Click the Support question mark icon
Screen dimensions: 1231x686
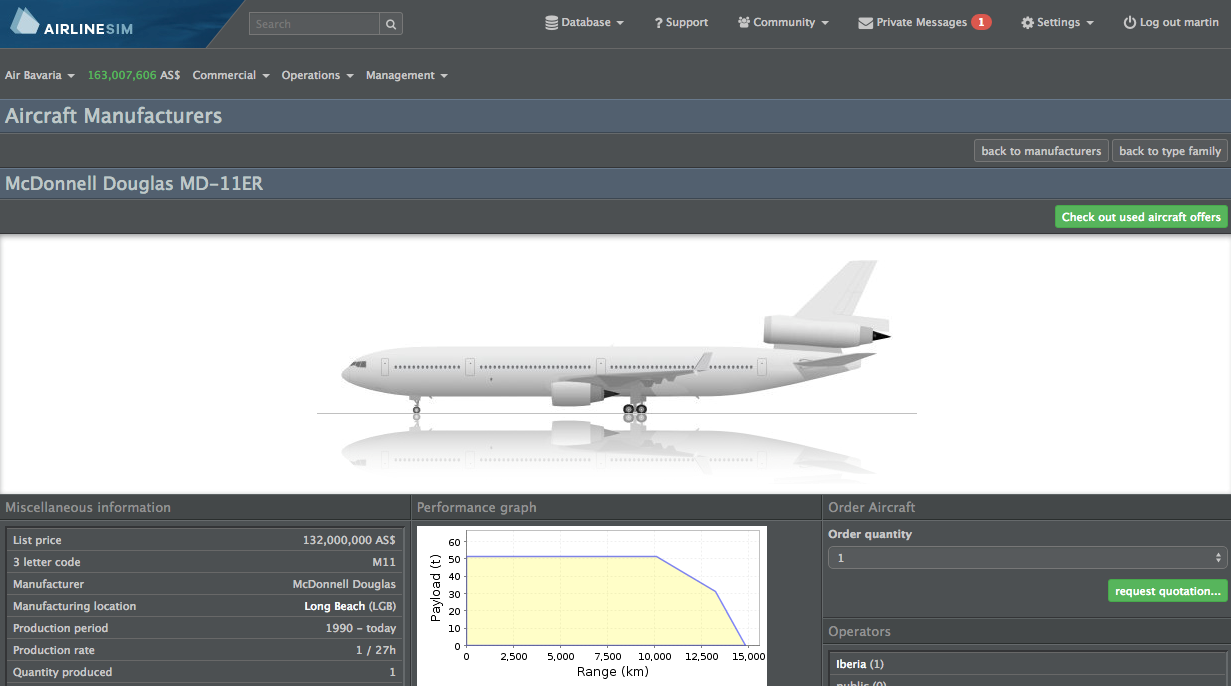click(657, 21)
